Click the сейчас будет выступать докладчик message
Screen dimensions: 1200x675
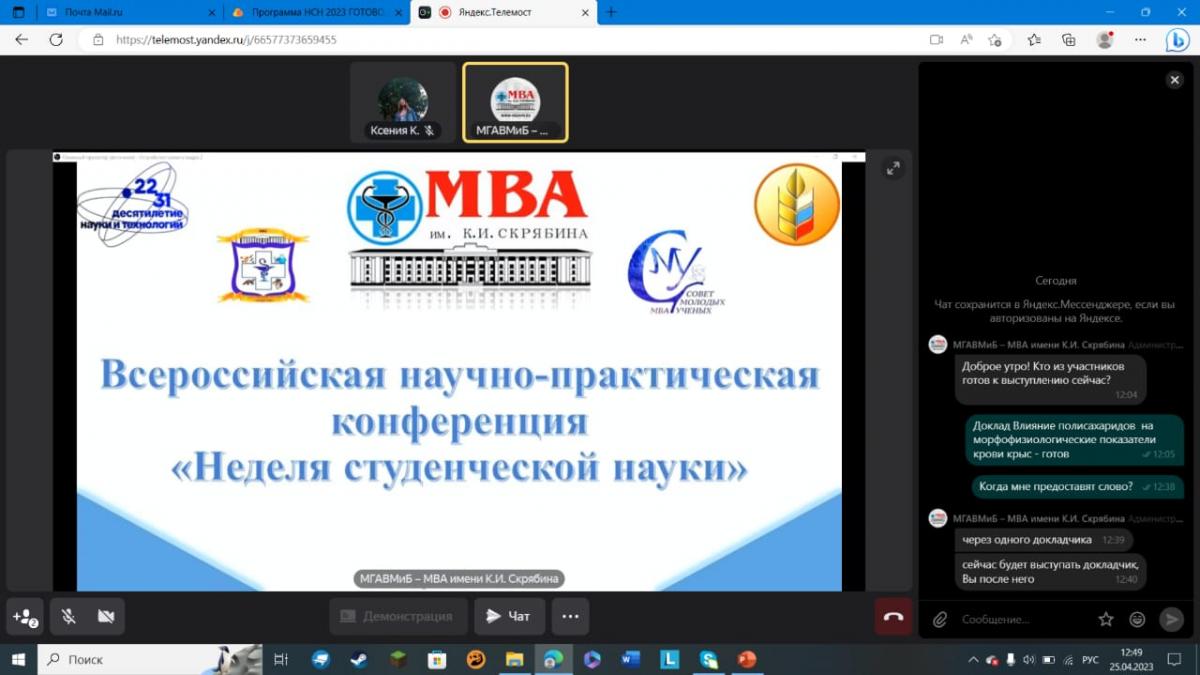coord(1048,572)
